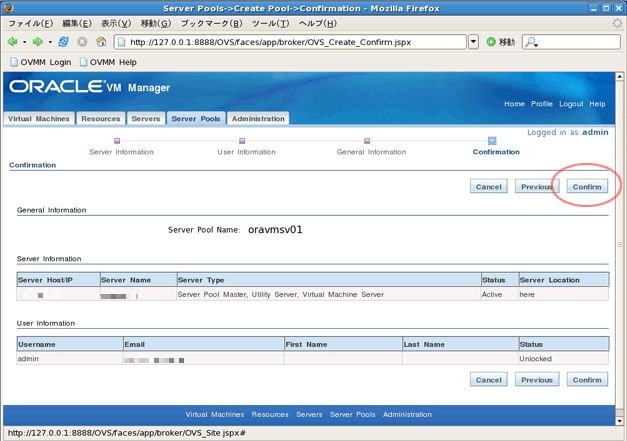Click the Profile link in header
Screen dimensions: 627x441
point(542,104)
